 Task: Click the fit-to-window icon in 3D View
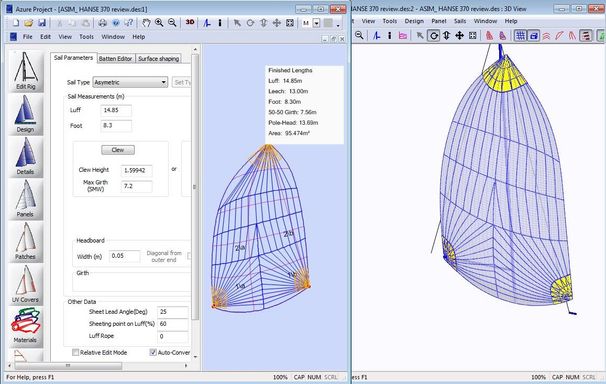click(x=472, y=36)
